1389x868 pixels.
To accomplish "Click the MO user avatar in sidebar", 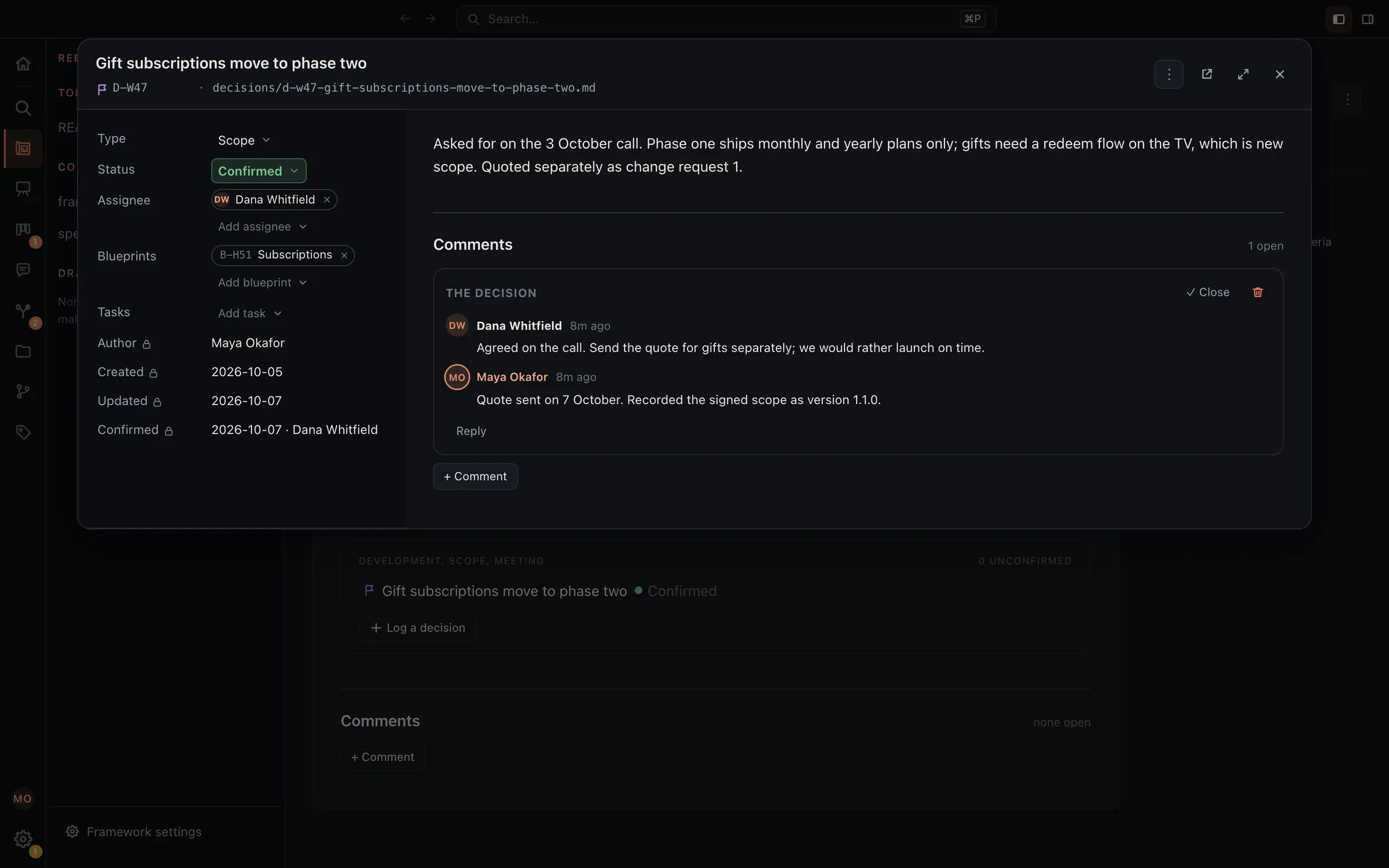I will (x=23, y=799).
